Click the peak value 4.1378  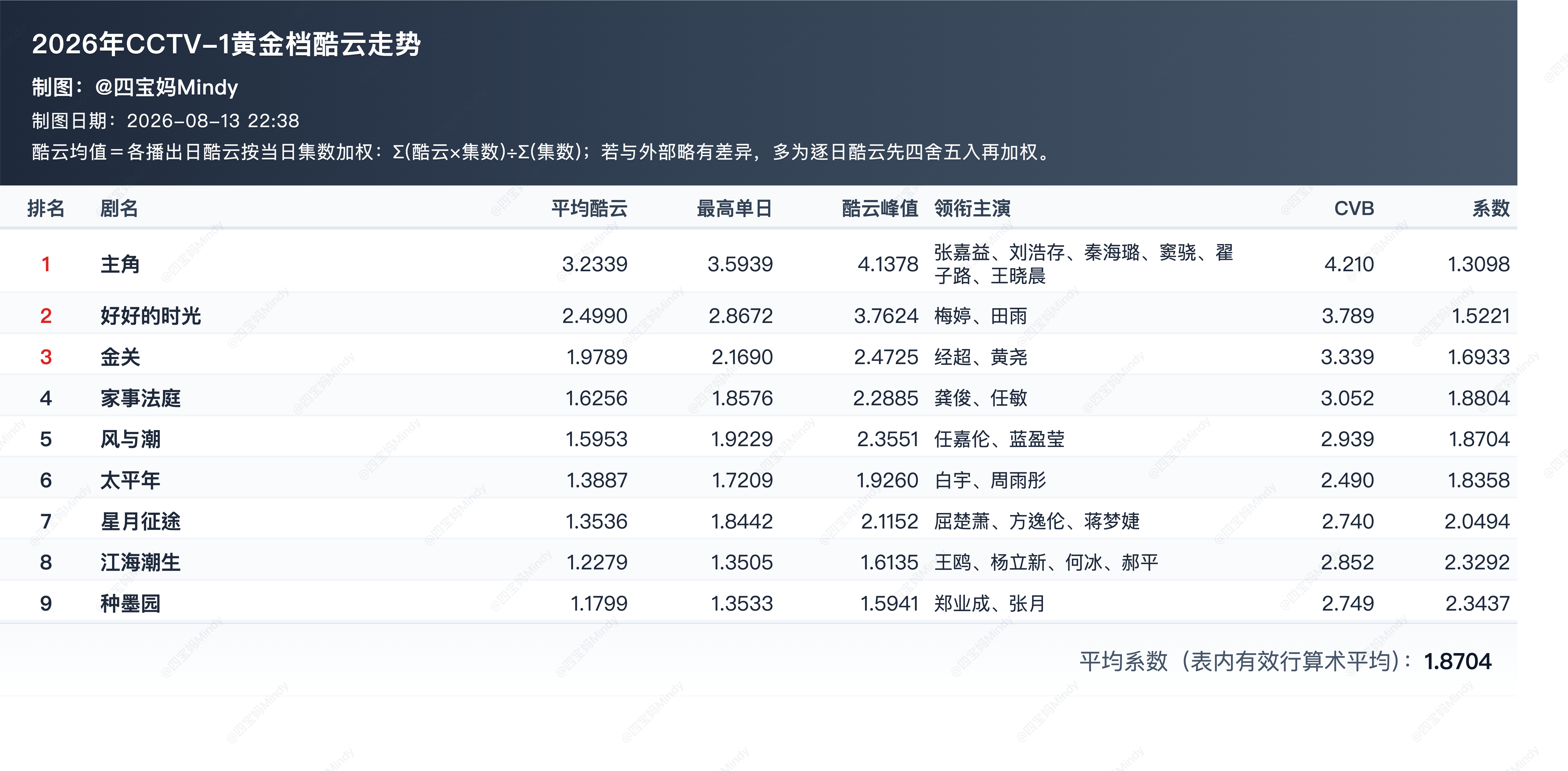pyautogui.click(x=888, y=264)
